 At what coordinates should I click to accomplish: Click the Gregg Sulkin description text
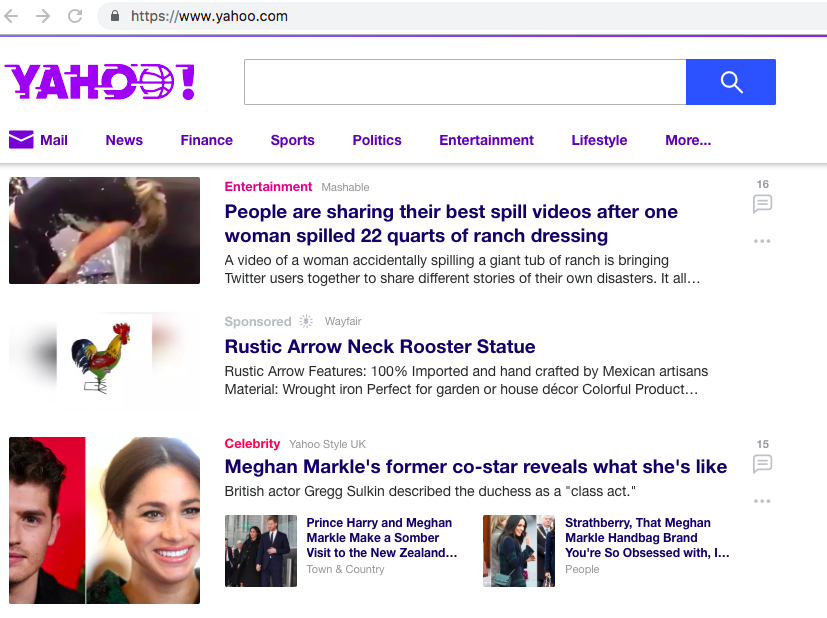tap(430, 491)
